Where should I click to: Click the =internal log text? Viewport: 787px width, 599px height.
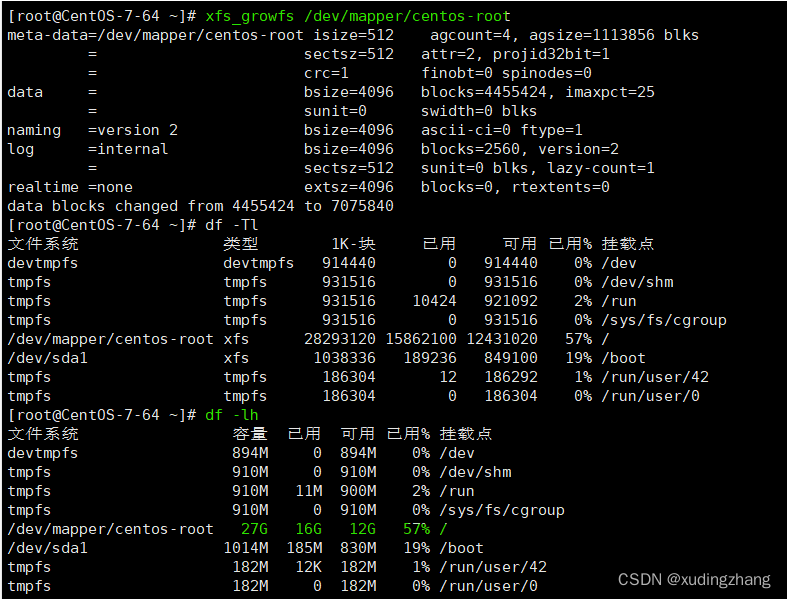128,149
